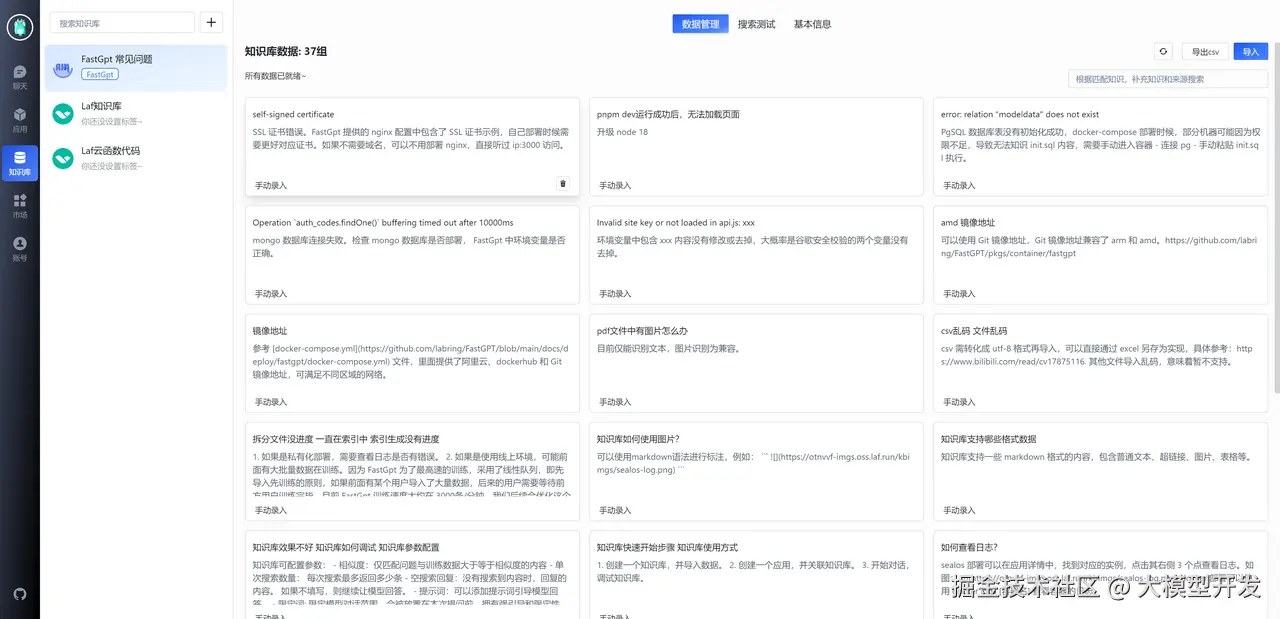Open the Operation auth_codes.findOne() card
This screenshot has width=1280, height=619.
pyautogui.click(x=412, y=254)
